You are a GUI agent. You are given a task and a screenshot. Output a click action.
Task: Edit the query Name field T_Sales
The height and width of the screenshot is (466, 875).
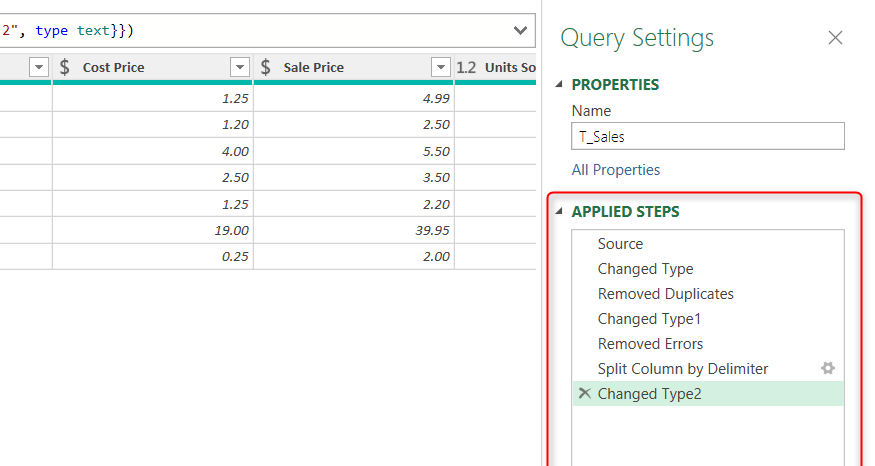(708, 136)
